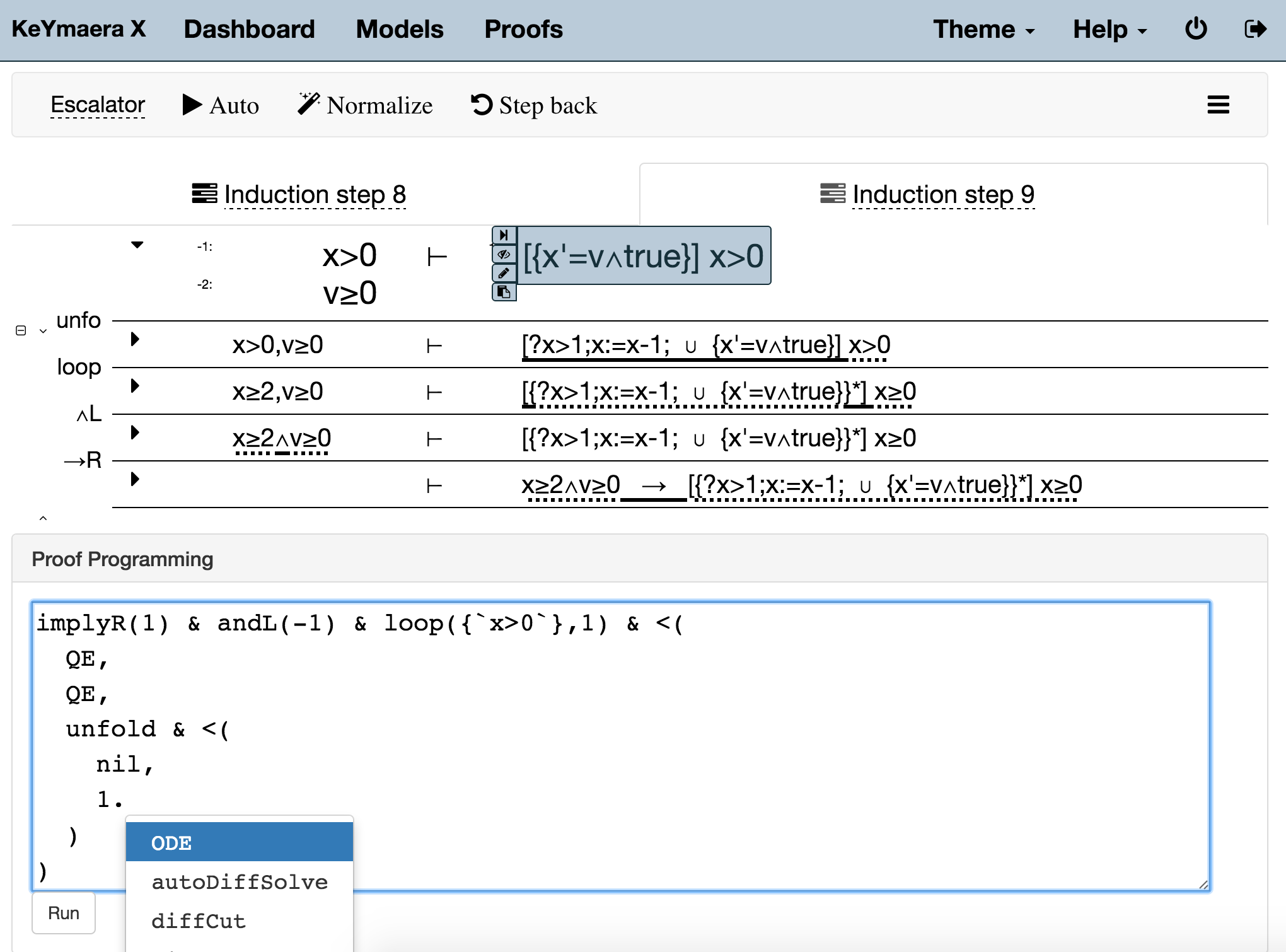Open the Models menu
Screen dimensions: 1286x952
[x=400, y=29]
